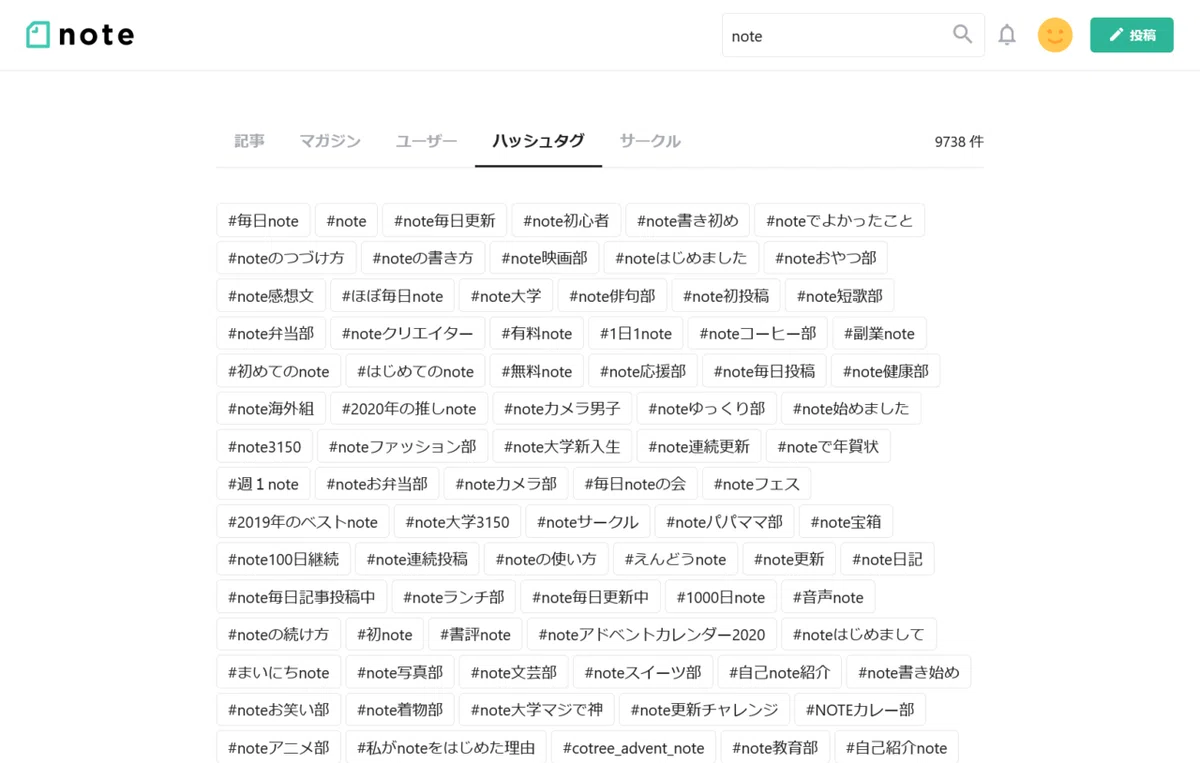This screenshot has width=1200, height=763.
Task: Click the #note書き初め tag
Action: pyautogui.click(x=688, y=221)
